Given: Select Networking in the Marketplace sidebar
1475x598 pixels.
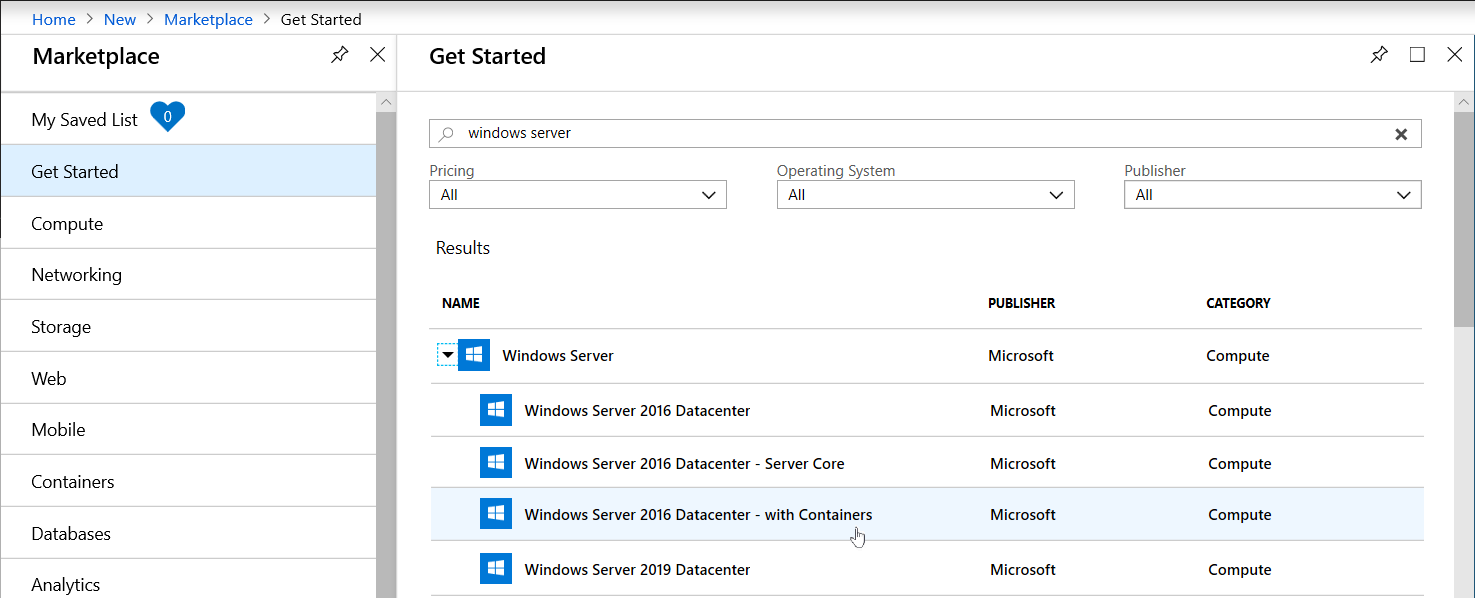Looking at the screenshot, I should (x=77, y=273).
